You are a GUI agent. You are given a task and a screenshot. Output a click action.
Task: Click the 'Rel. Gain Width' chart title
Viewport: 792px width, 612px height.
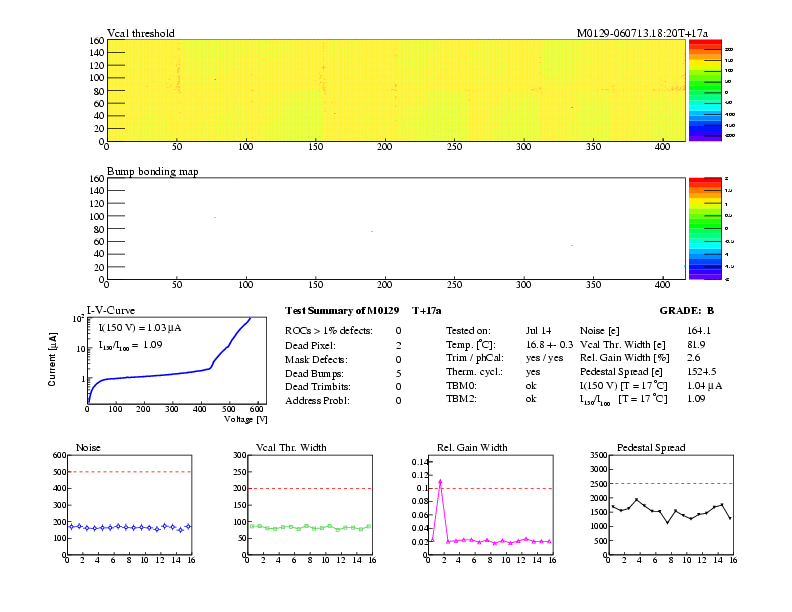point(472,447)
